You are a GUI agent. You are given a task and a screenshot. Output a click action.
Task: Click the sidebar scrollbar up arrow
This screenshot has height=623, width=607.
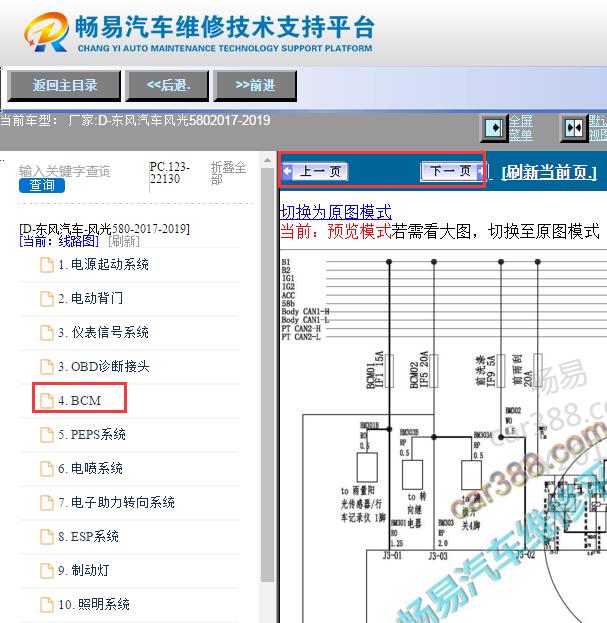tap(267, 161)
